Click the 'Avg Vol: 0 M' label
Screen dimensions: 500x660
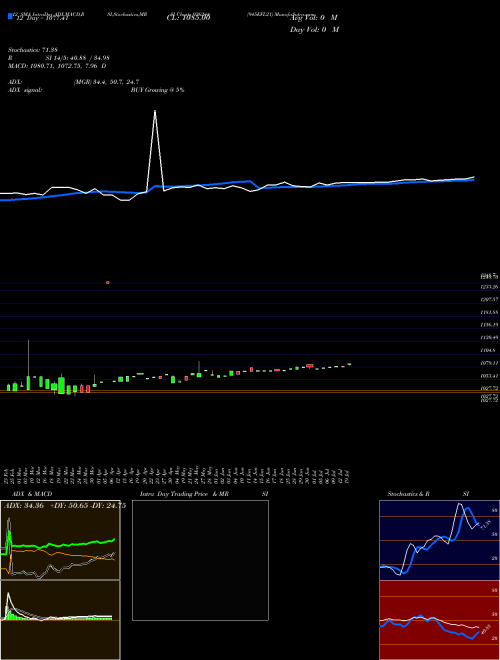314,18
